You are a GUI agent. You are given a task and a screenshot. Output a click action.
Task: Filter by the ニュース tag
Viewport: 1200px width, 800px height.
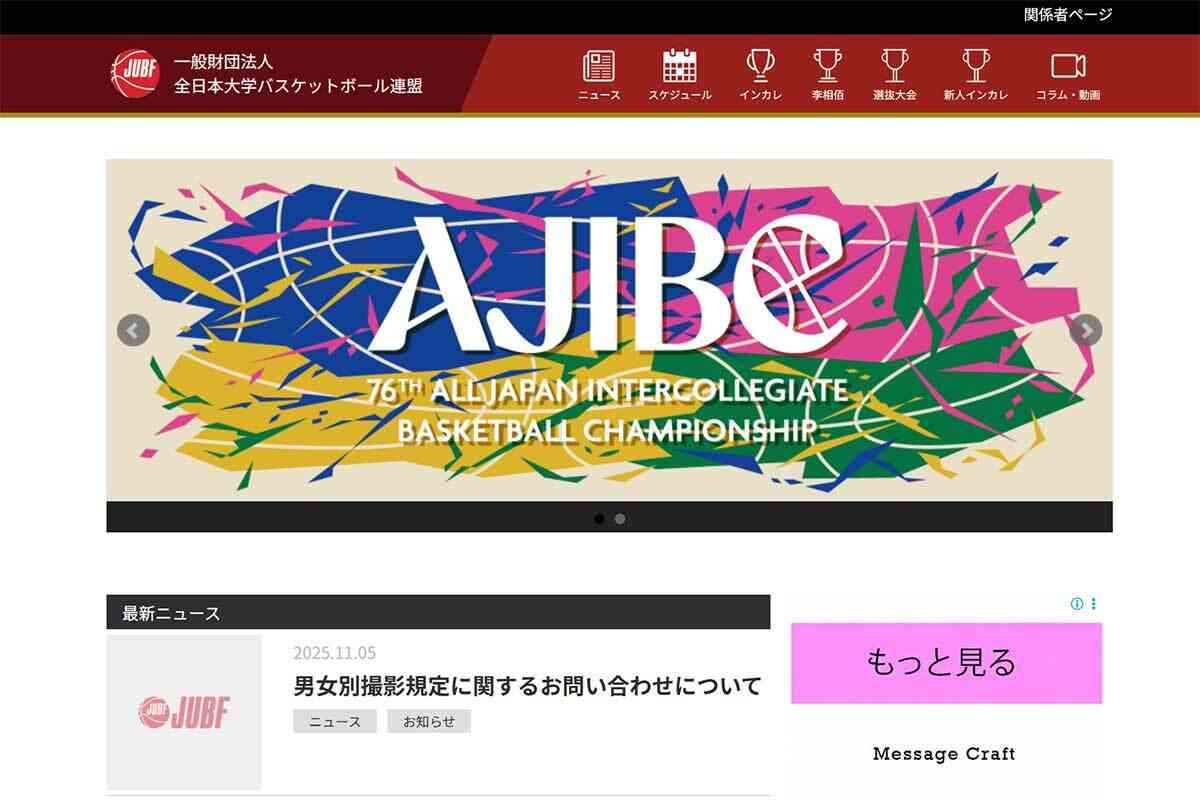[335, 721]
